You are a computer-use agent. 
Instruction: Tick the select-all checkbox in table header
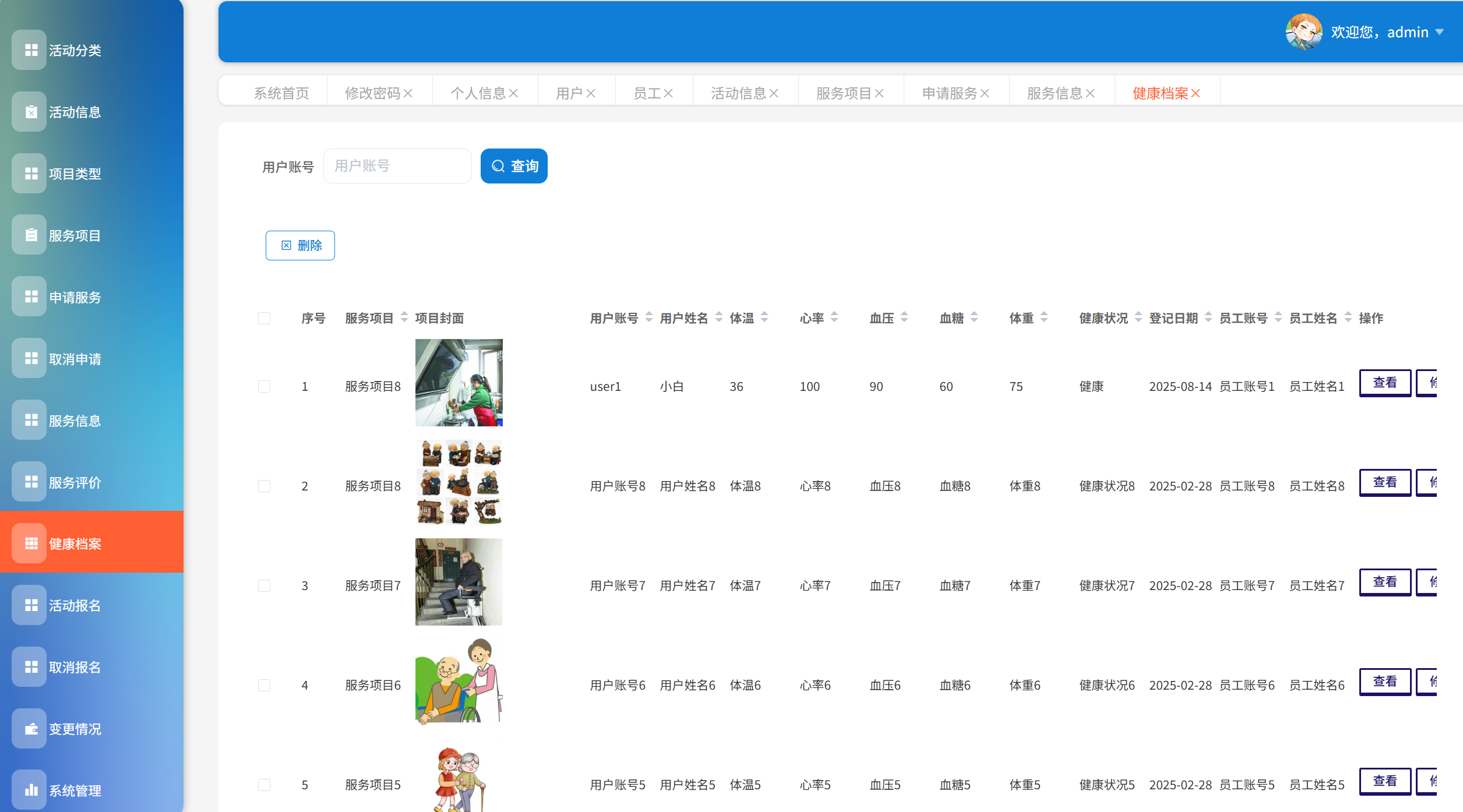264,318
